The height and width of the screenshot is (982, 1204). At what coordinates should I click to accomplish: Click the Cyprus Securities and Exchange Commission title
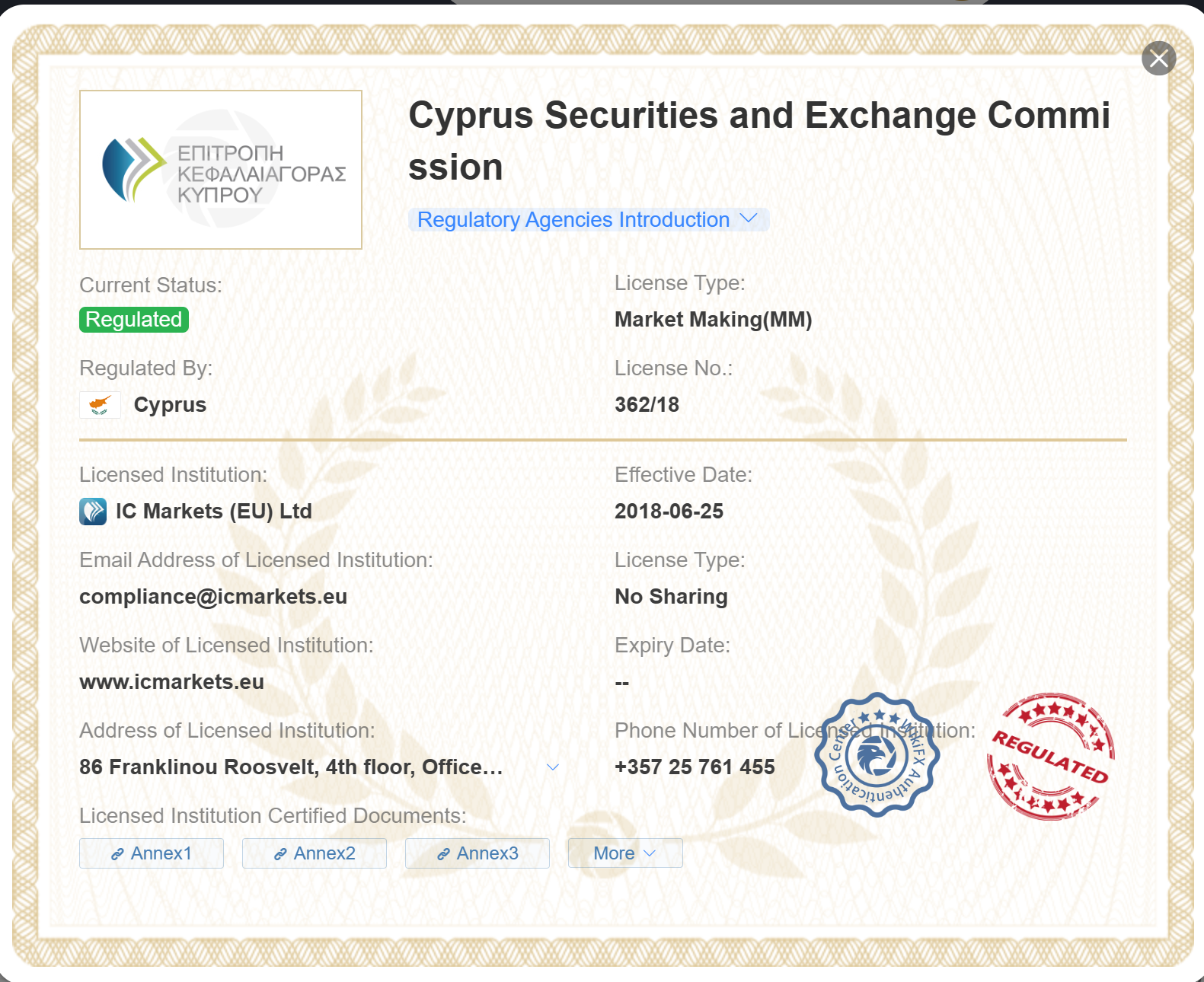point(759,142)
